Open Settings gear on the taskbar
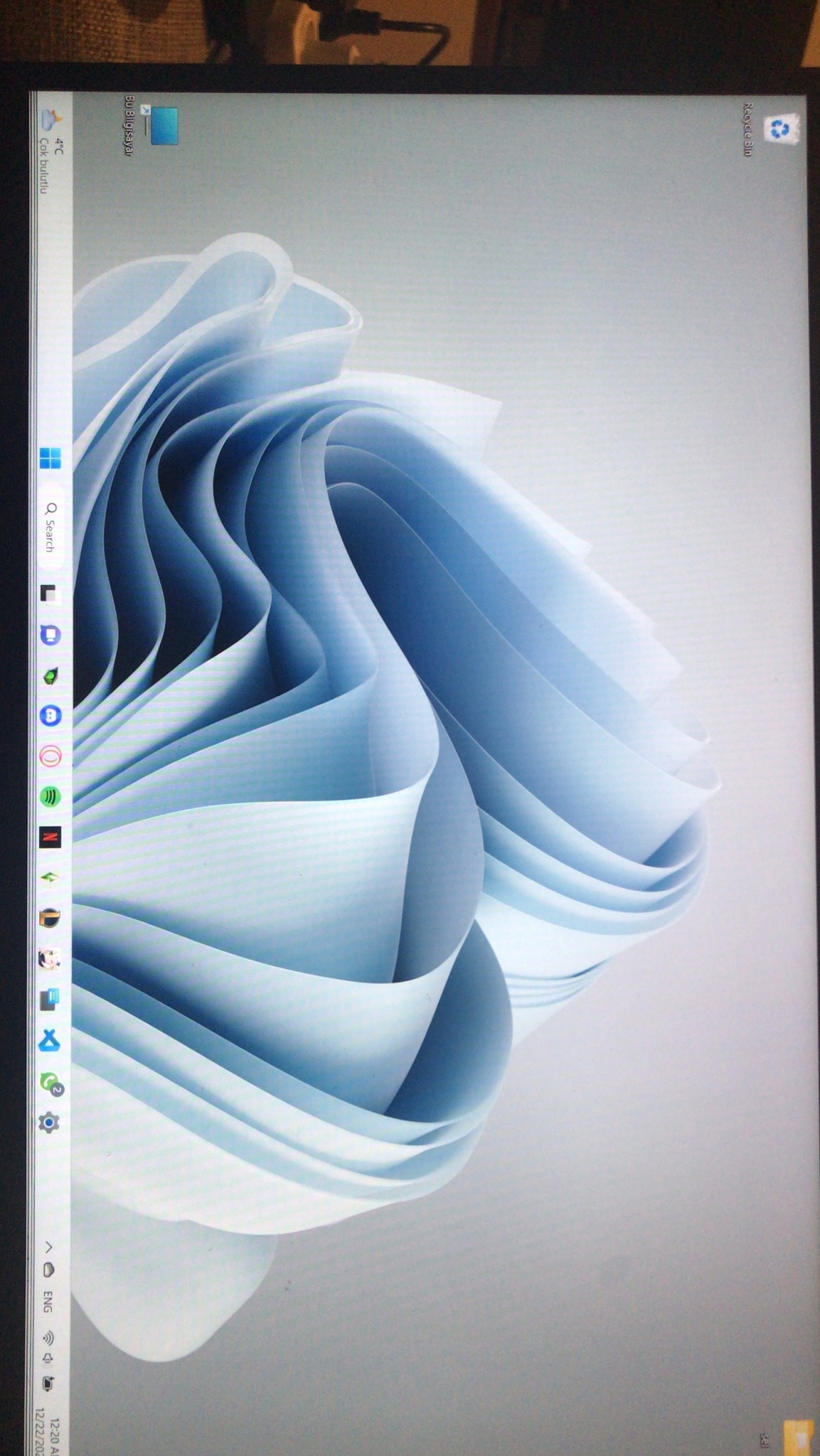820x1456 pixels. point(49,1123)
